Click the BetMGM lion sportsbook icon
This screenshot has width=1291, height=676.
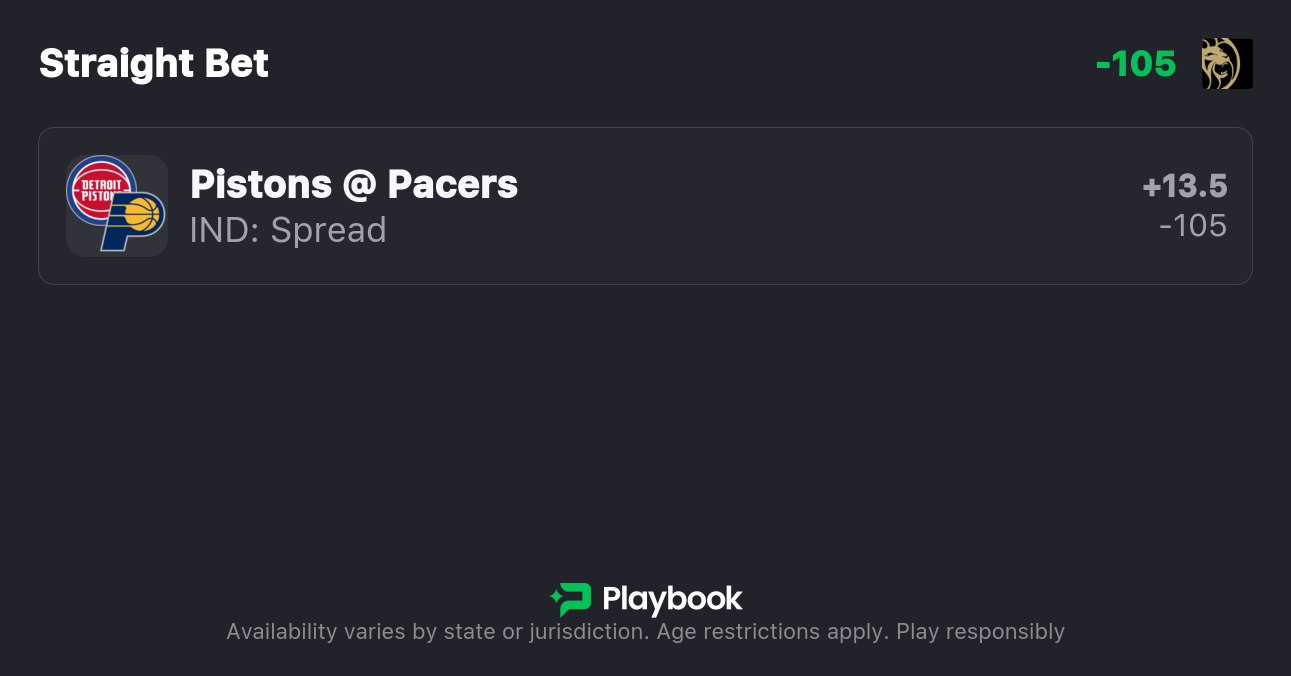coord(1227,64)
